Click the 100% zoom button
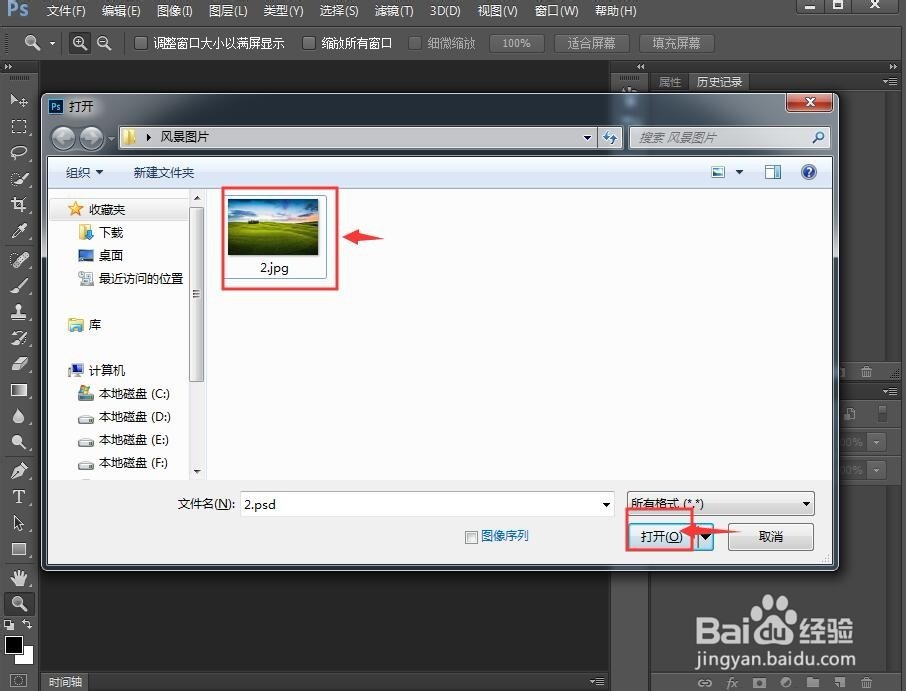The image size is (906, 691). (517, 43)
